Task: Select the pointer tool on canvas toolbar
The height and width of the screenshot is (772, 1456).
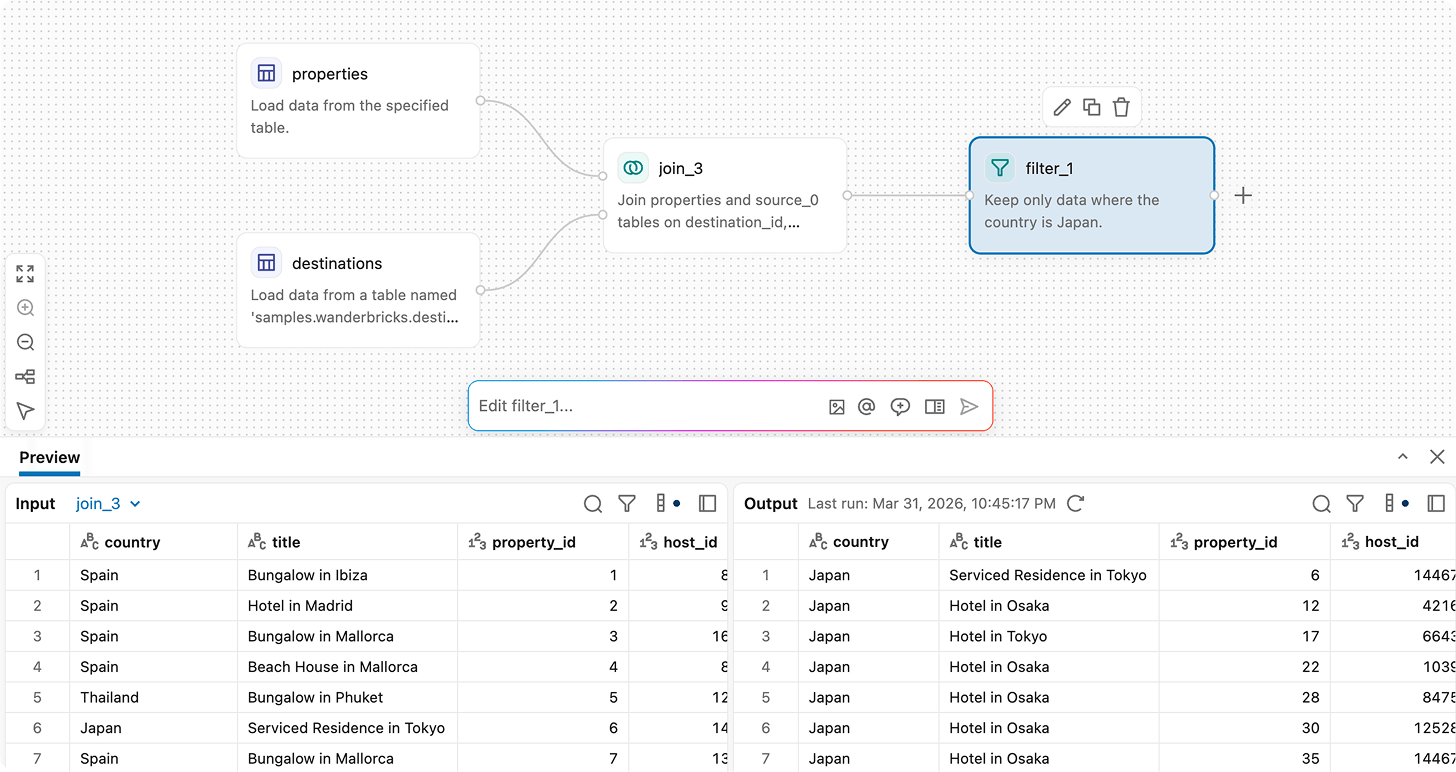Action: point(26,411)
